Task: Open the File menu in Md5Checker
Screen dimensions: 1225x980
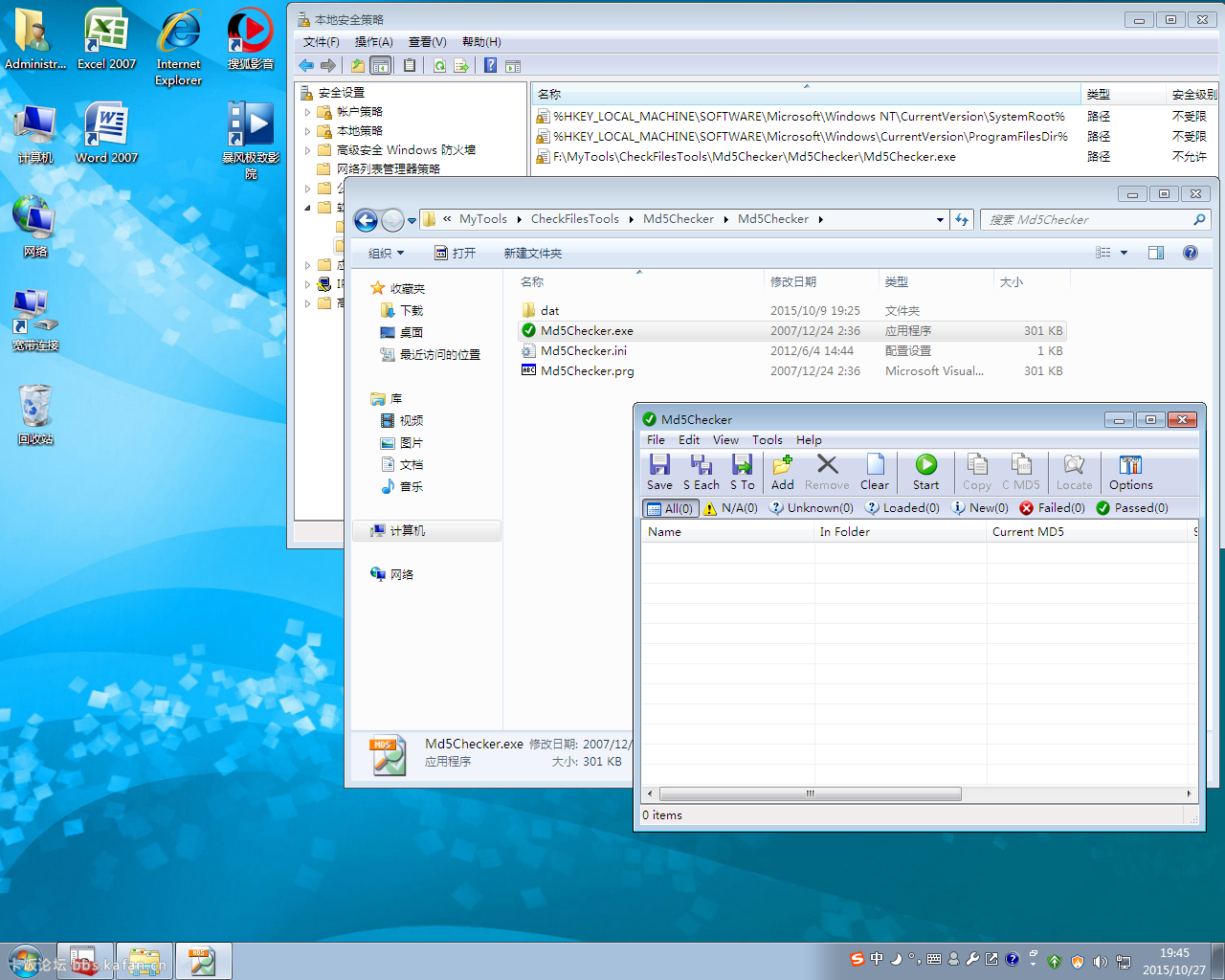Action: (x=656, y=440)
